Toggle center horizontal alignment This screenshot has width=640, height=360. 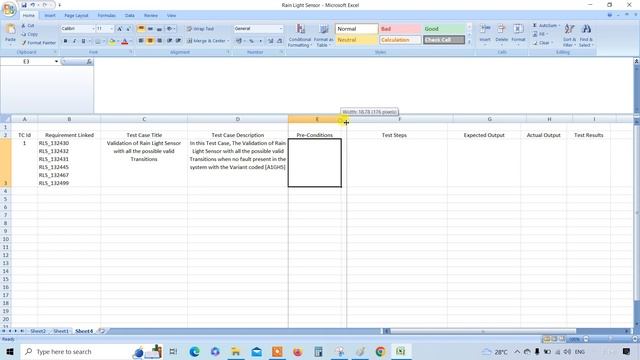click(150, 41)
